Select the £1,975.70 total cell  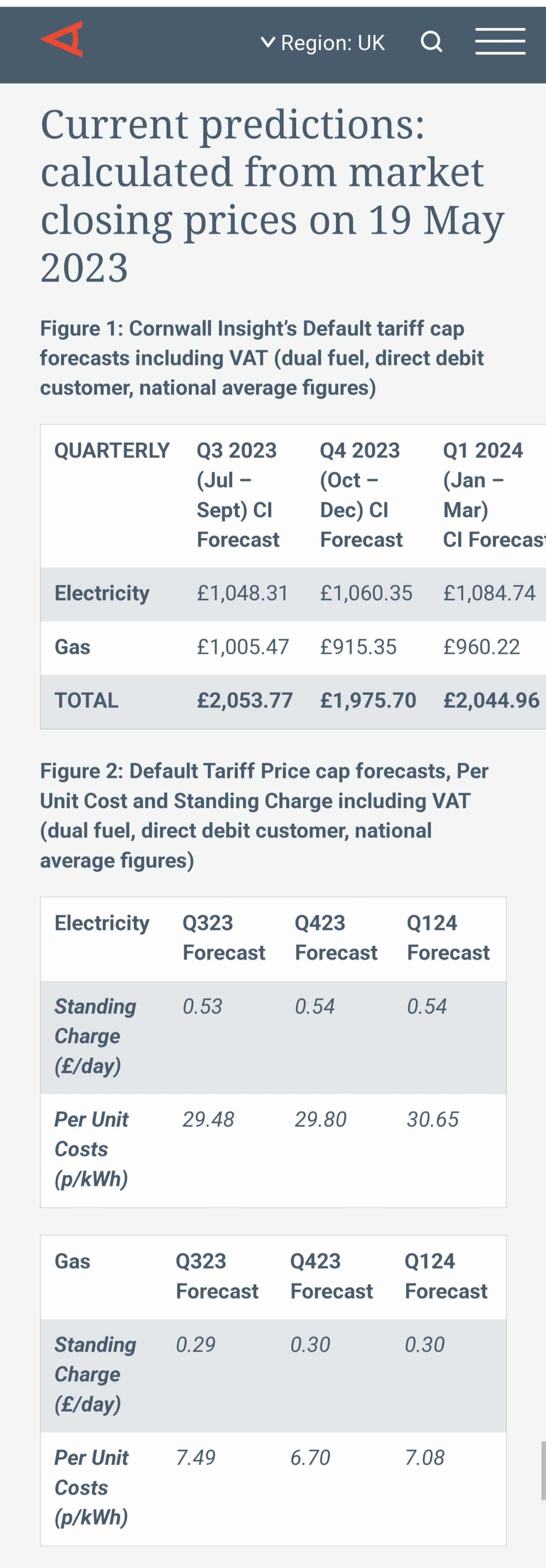click(368, 700)
